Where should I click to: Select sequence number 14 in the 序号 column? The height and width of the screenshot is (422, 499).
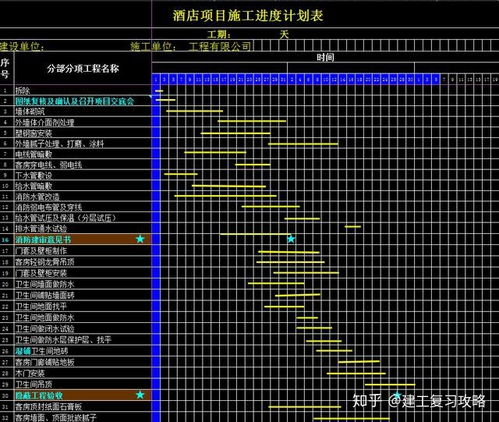pyautogui.click(x=5, y=229)
